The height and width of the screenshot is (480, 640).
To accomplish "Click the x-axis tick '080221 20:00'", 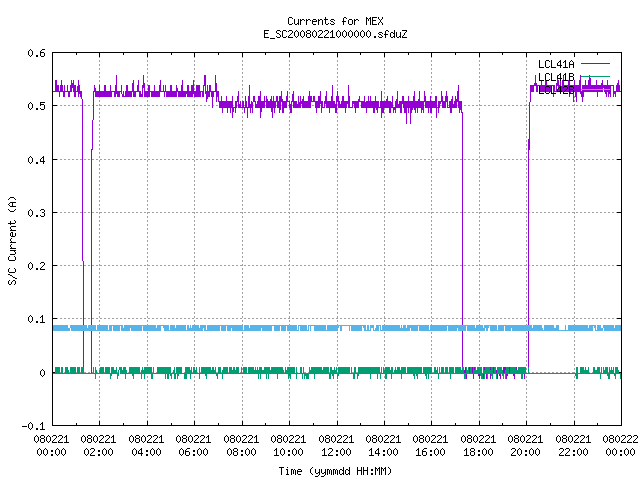I will click(525, 446).
